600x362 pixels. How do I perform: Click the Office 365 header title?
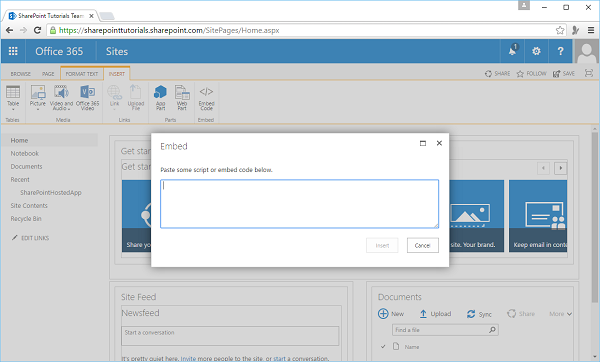point(59,51)
